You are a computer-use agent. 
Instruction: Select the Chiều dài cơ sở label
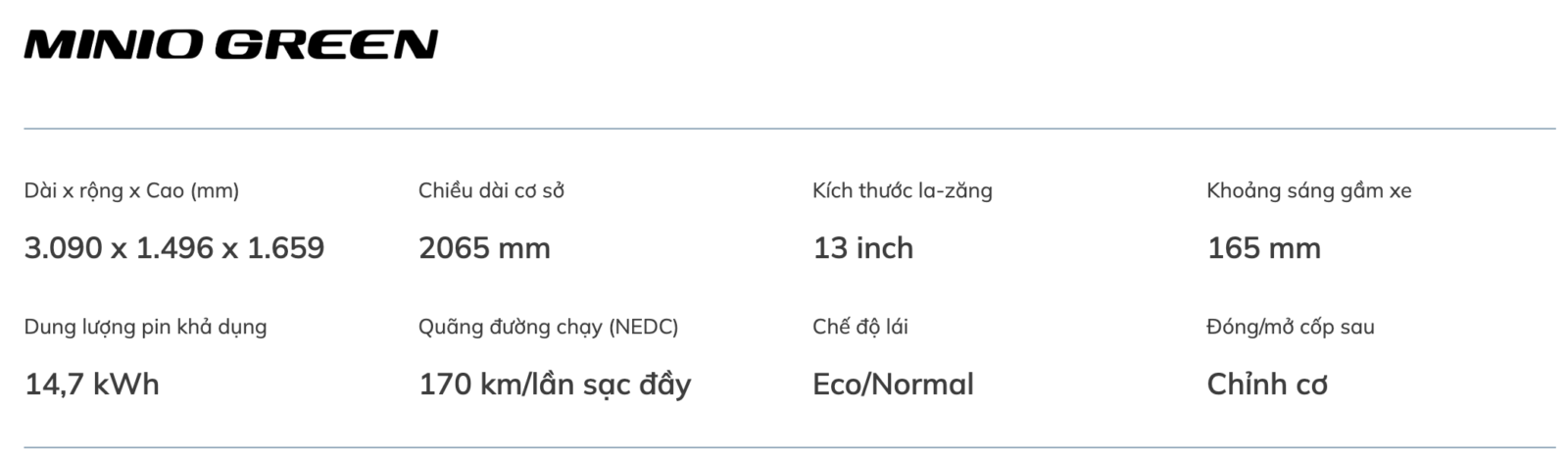tap(491, 190)
